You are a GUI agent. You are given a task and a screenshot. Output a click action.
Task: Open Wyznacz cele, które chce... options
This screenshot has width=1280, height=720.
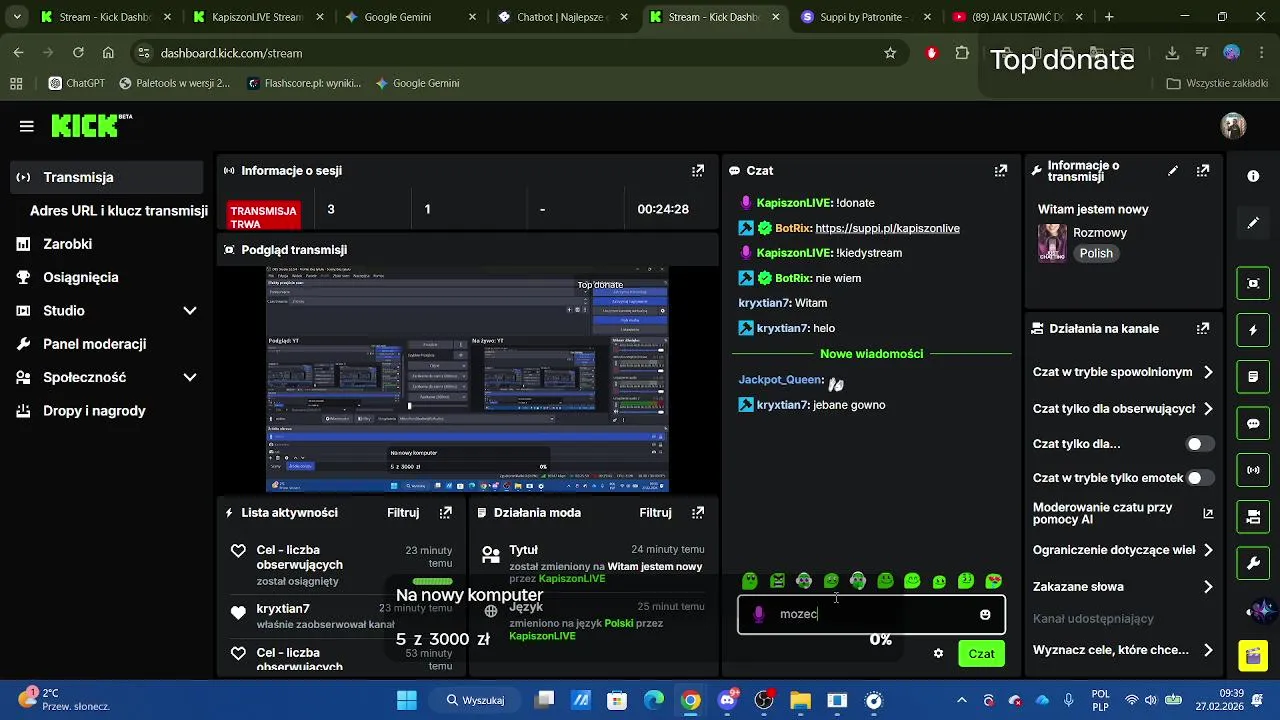point(1123,650)
